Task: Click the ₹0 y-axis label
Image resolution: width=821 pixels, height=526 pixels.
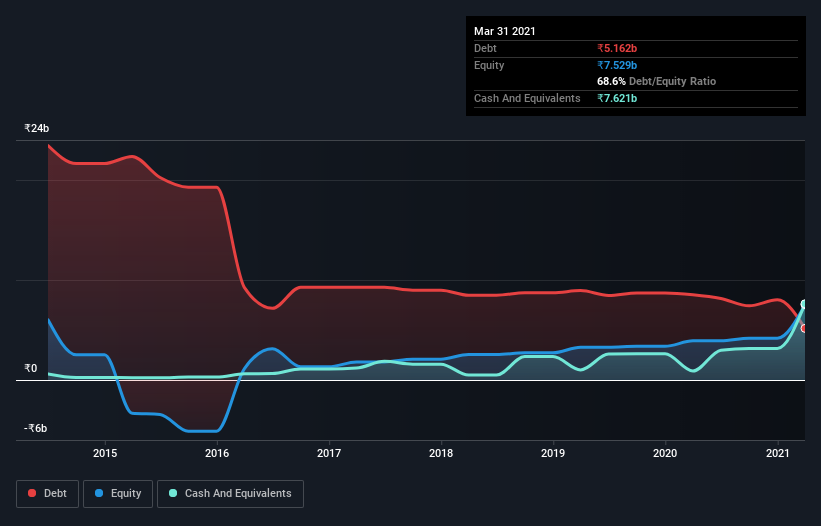Action: [x=30, y=368]
